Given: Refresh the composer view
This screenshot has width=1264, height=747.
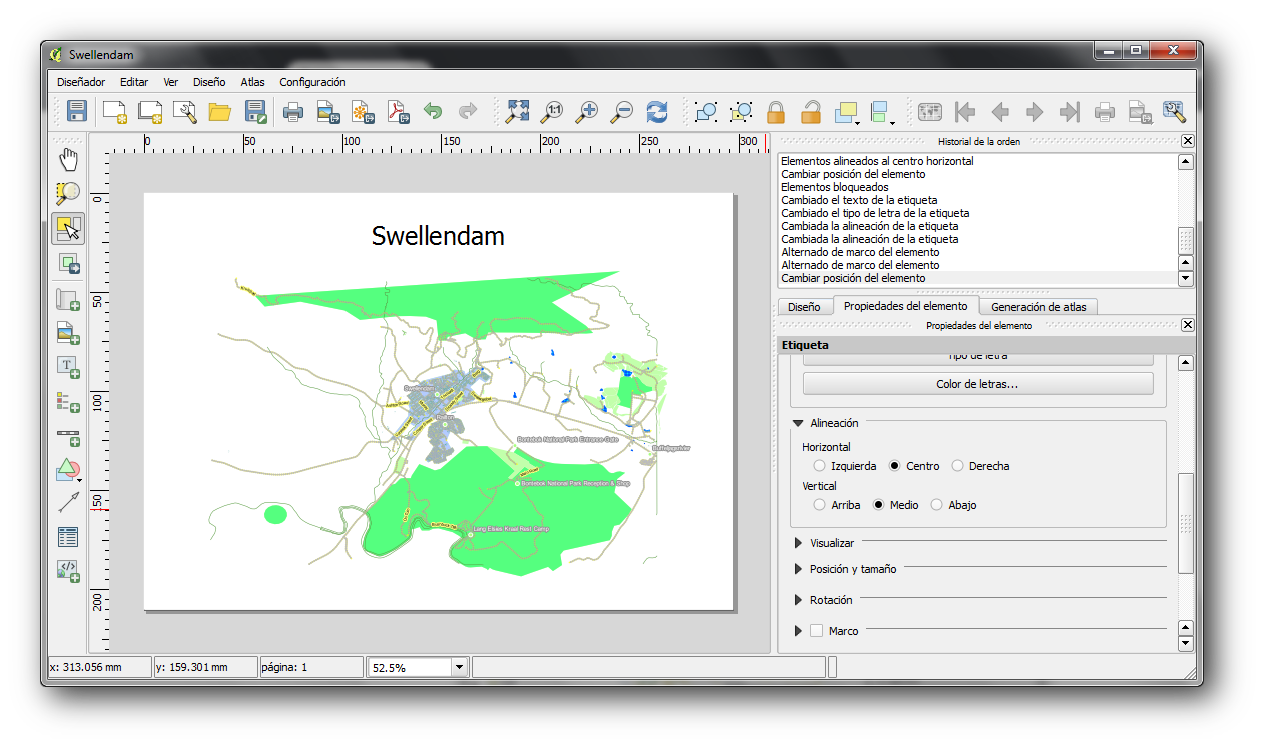Looking at the screenshot, I should point(657,112).
